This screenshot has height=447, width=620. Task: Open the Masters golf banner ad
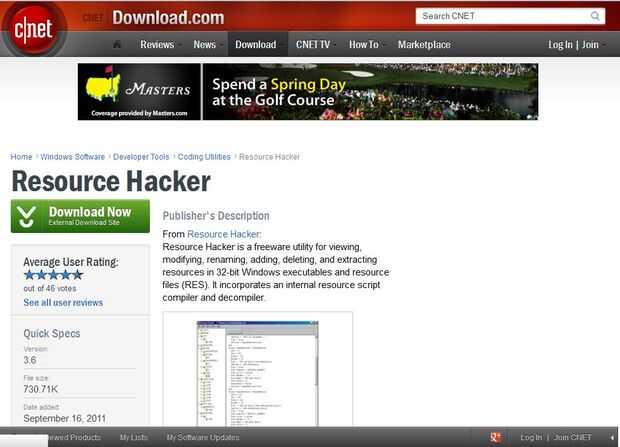139,92
